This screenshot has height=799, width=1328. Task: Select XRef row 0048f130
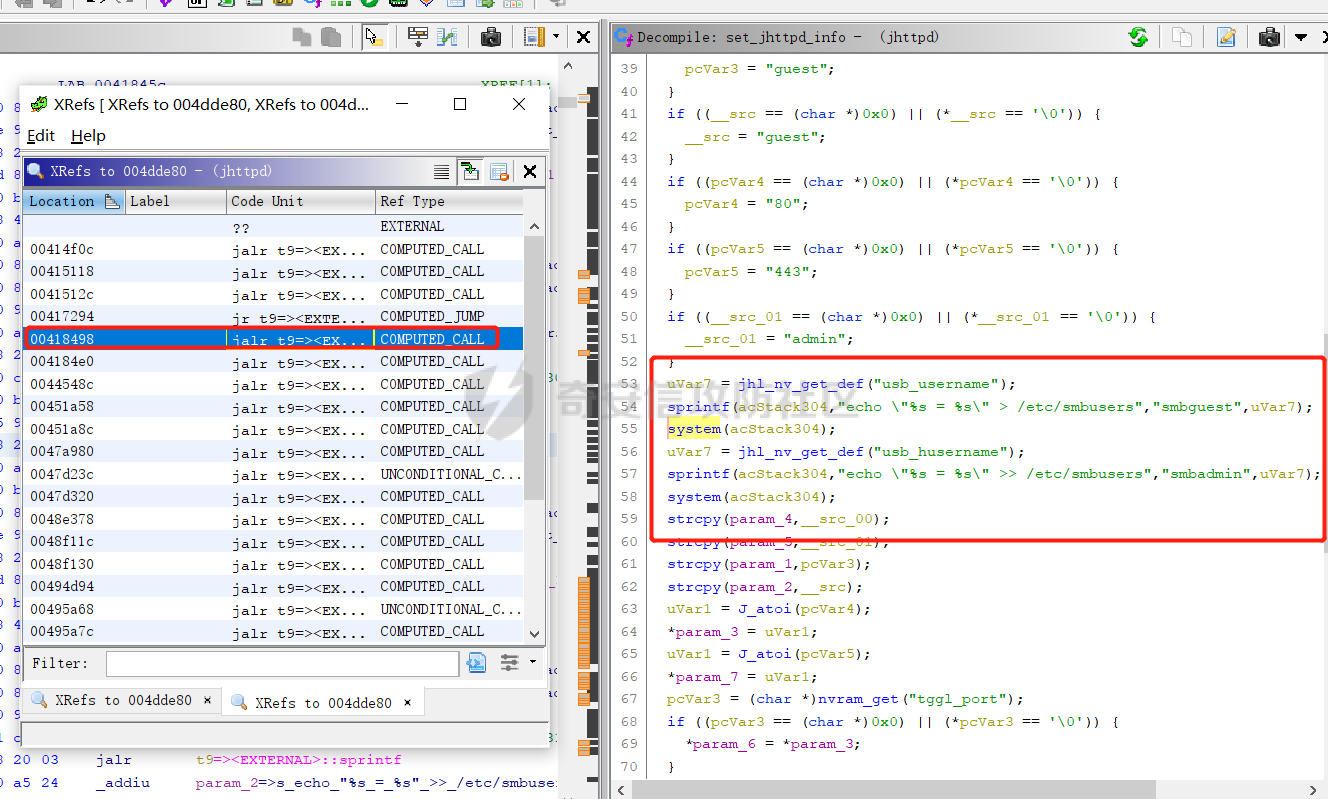[274, 564]
